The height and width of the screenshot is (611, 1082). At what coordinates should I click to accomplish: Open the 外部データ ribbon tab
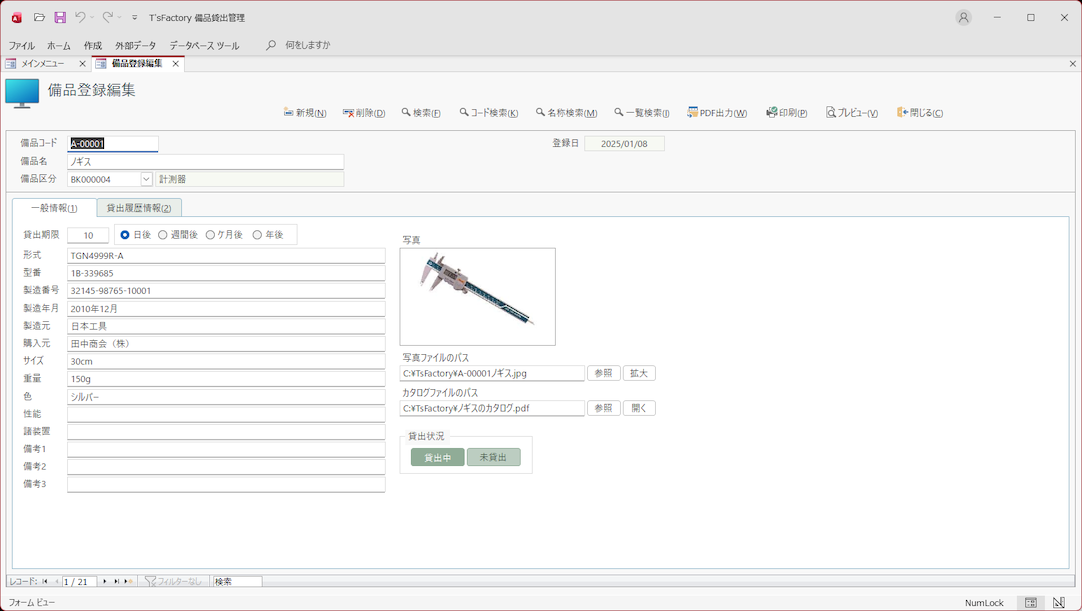pyautogui.click(x=135, y=45)
